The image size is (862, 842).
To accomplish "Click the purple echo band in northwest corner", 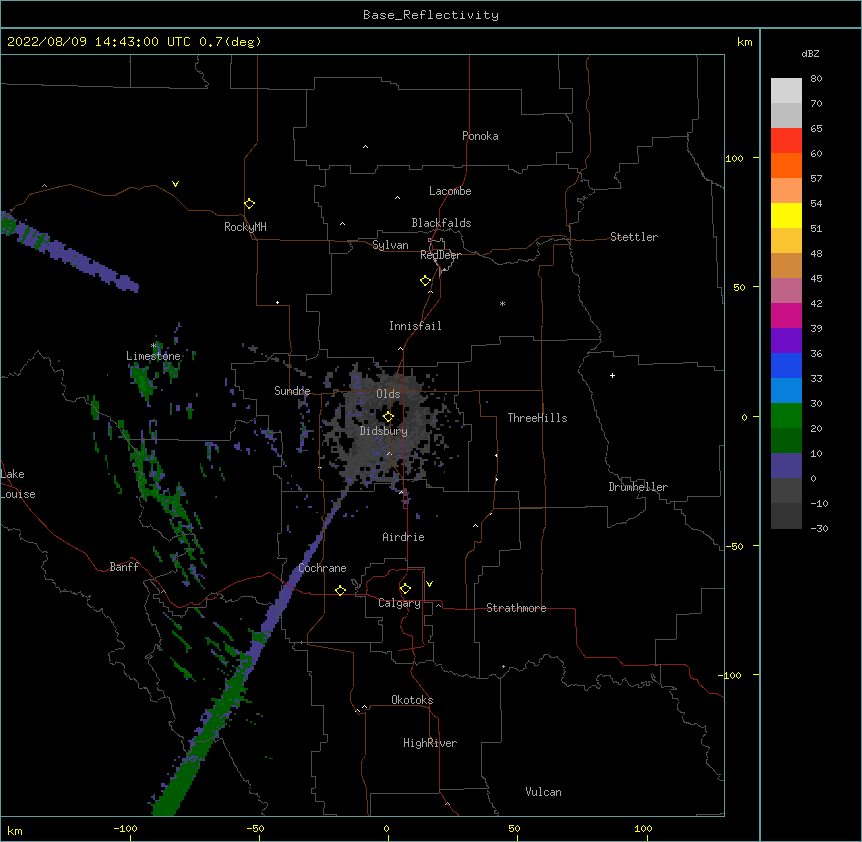I will click(69, 252).
